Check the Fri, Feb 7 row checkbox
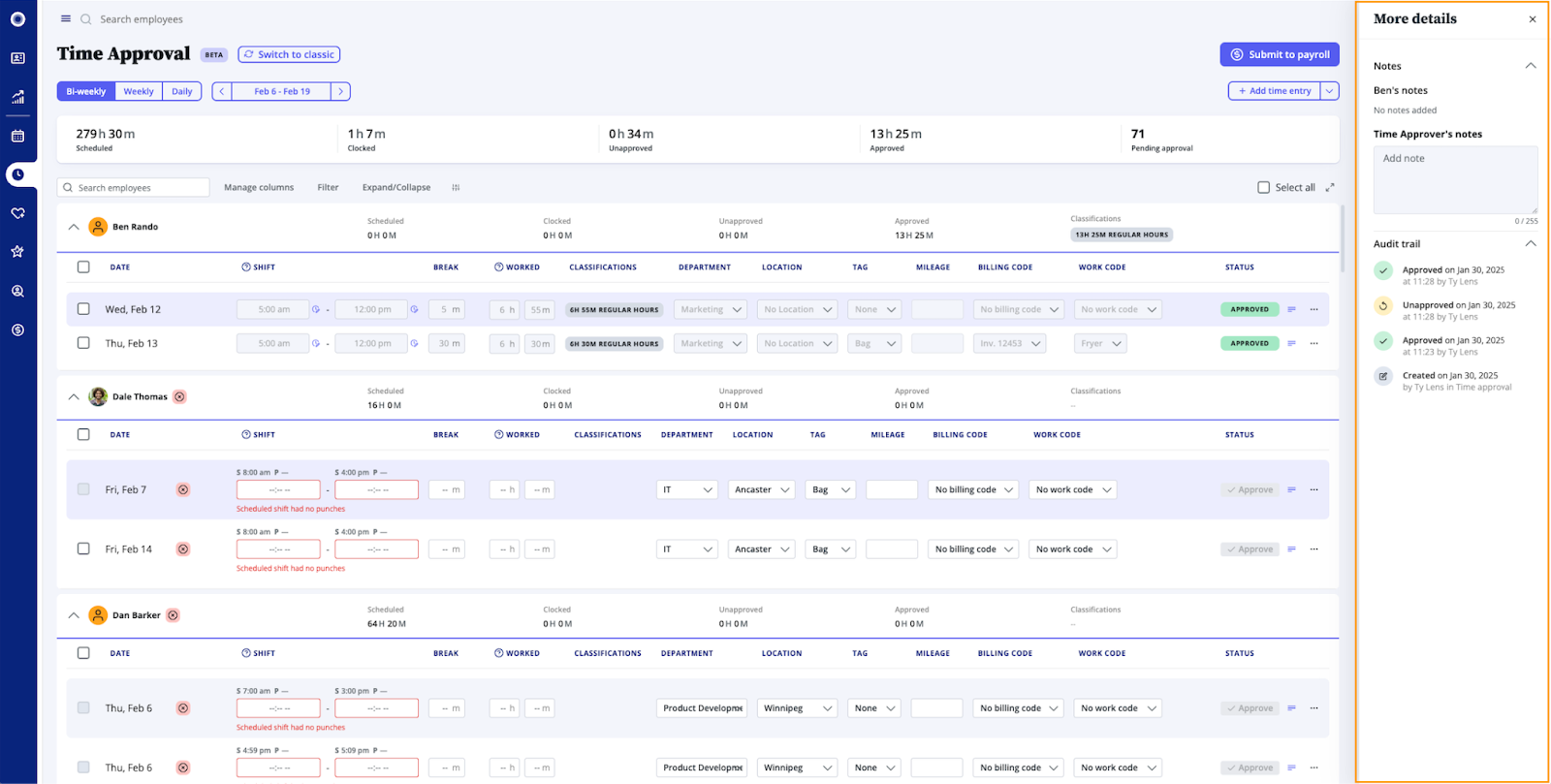1551x784 pixels. [83, 489]
